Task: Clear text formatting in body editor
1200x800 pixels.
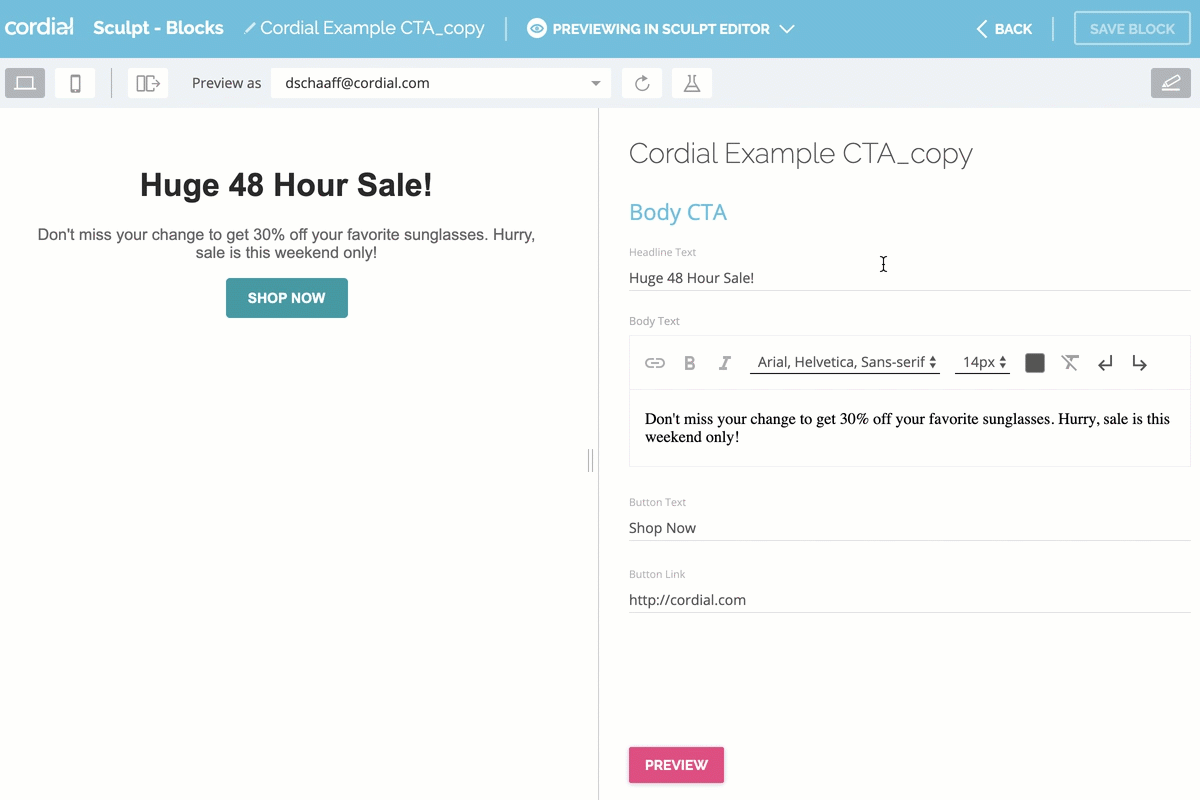Action: click(1070, 363)
